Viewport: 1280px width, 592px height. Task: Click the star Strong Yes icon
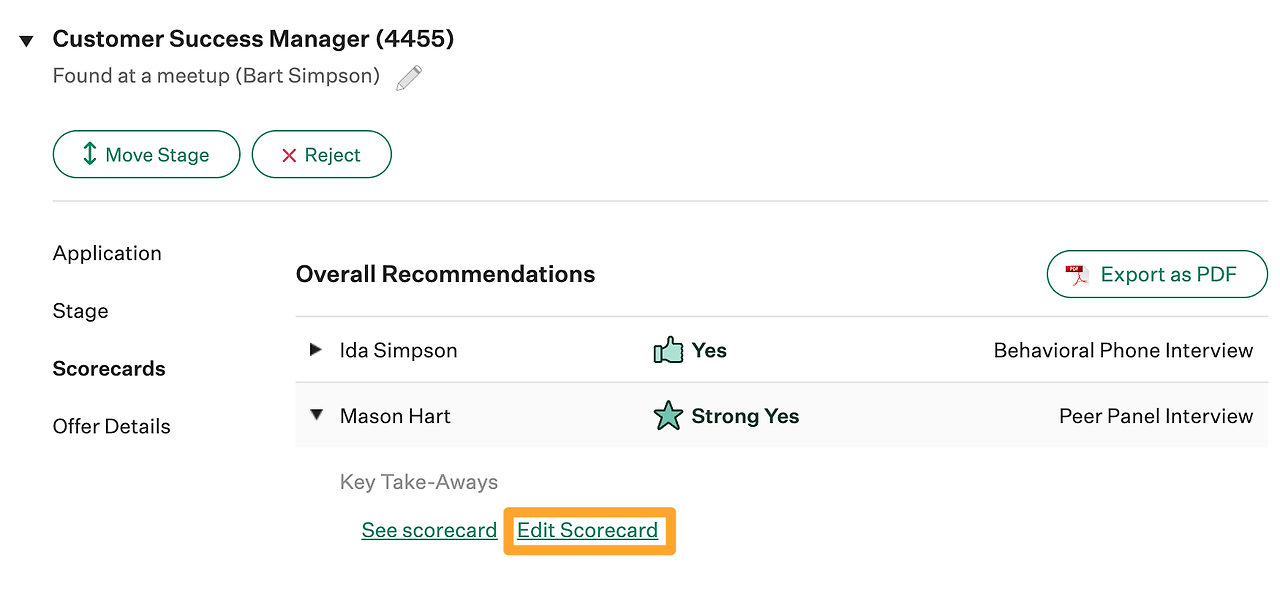tap(667, 416)
